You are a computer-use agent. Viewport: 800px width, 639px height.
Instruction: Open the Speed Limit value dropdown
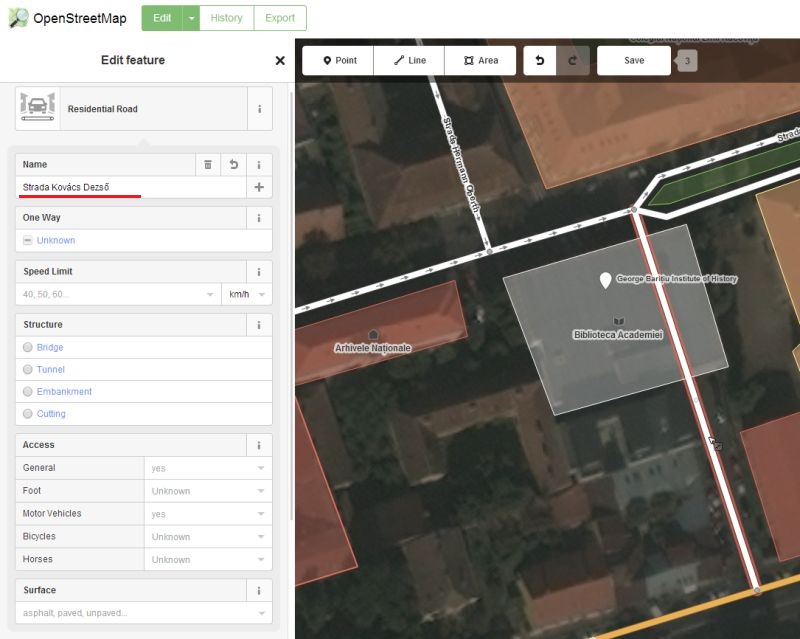[x=210, y=294]
